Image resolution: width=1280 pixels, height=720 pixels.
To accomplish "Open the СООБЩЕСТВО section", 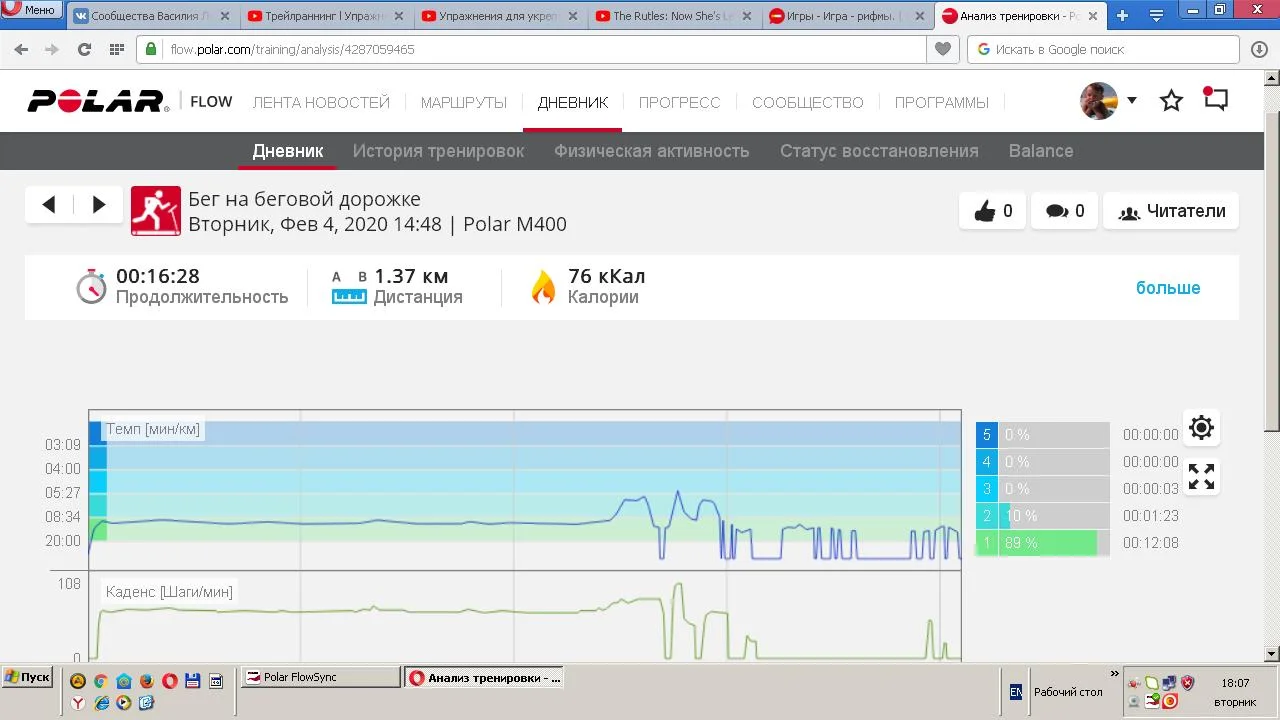I will click(808, 102).
